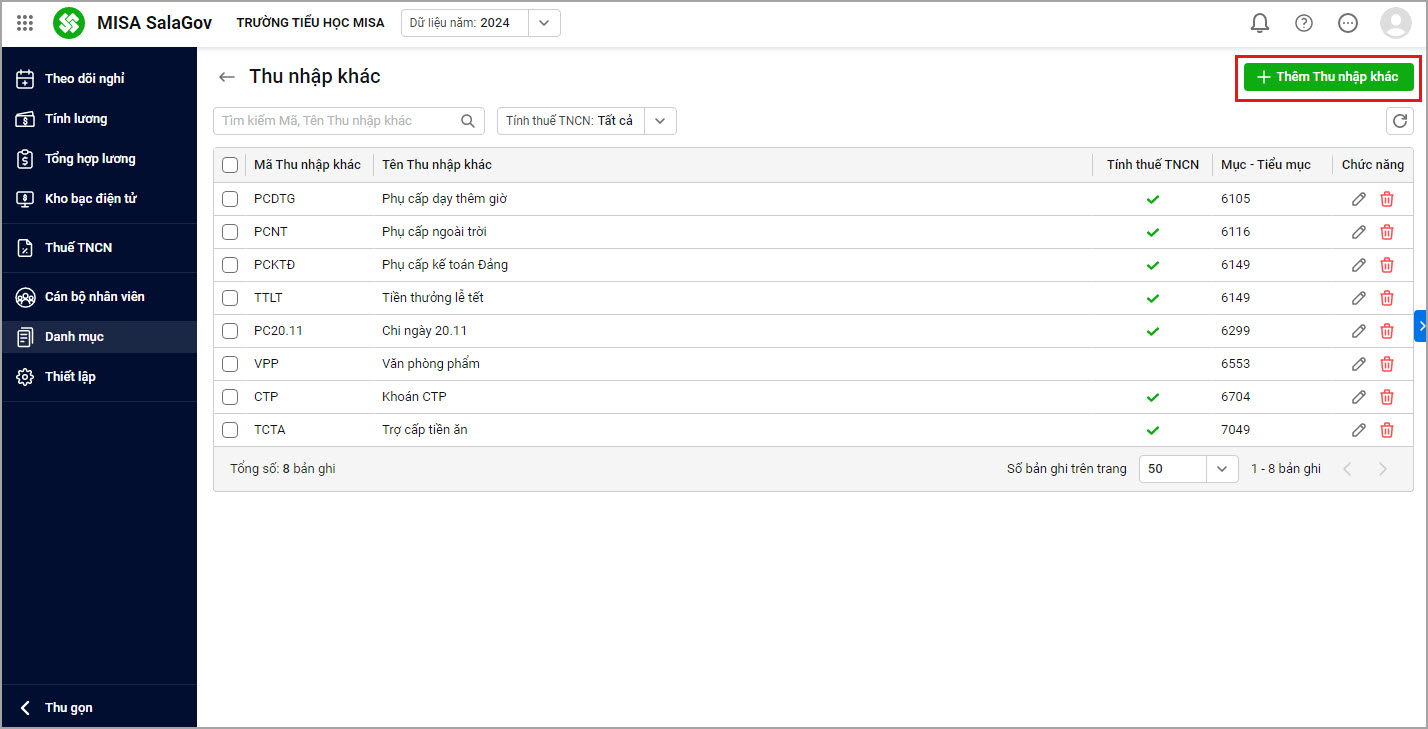
Task: Go back with the arrow beside Thu nhập khác
Action: pos(227,77)
